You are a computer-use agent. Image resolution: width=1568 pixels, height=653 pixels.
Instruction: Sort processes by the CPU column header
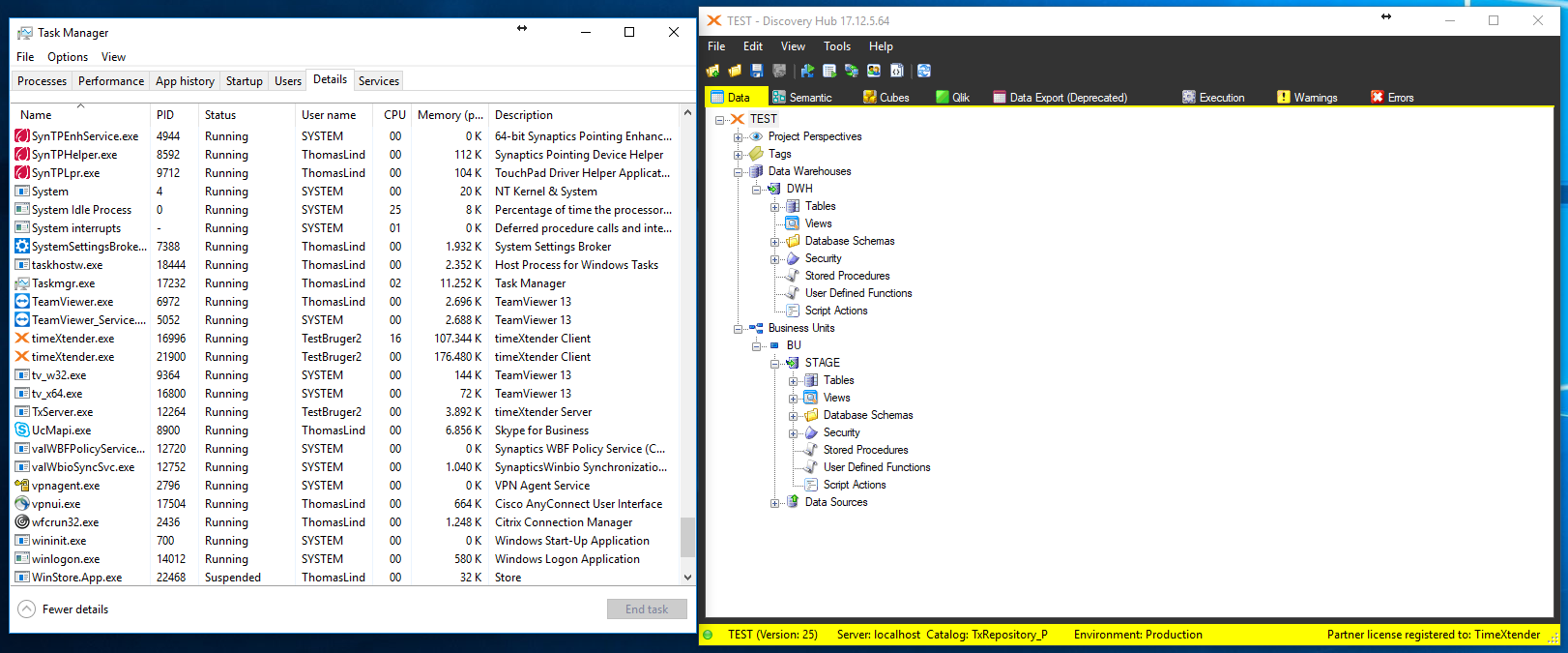click(x=393, y=115)
